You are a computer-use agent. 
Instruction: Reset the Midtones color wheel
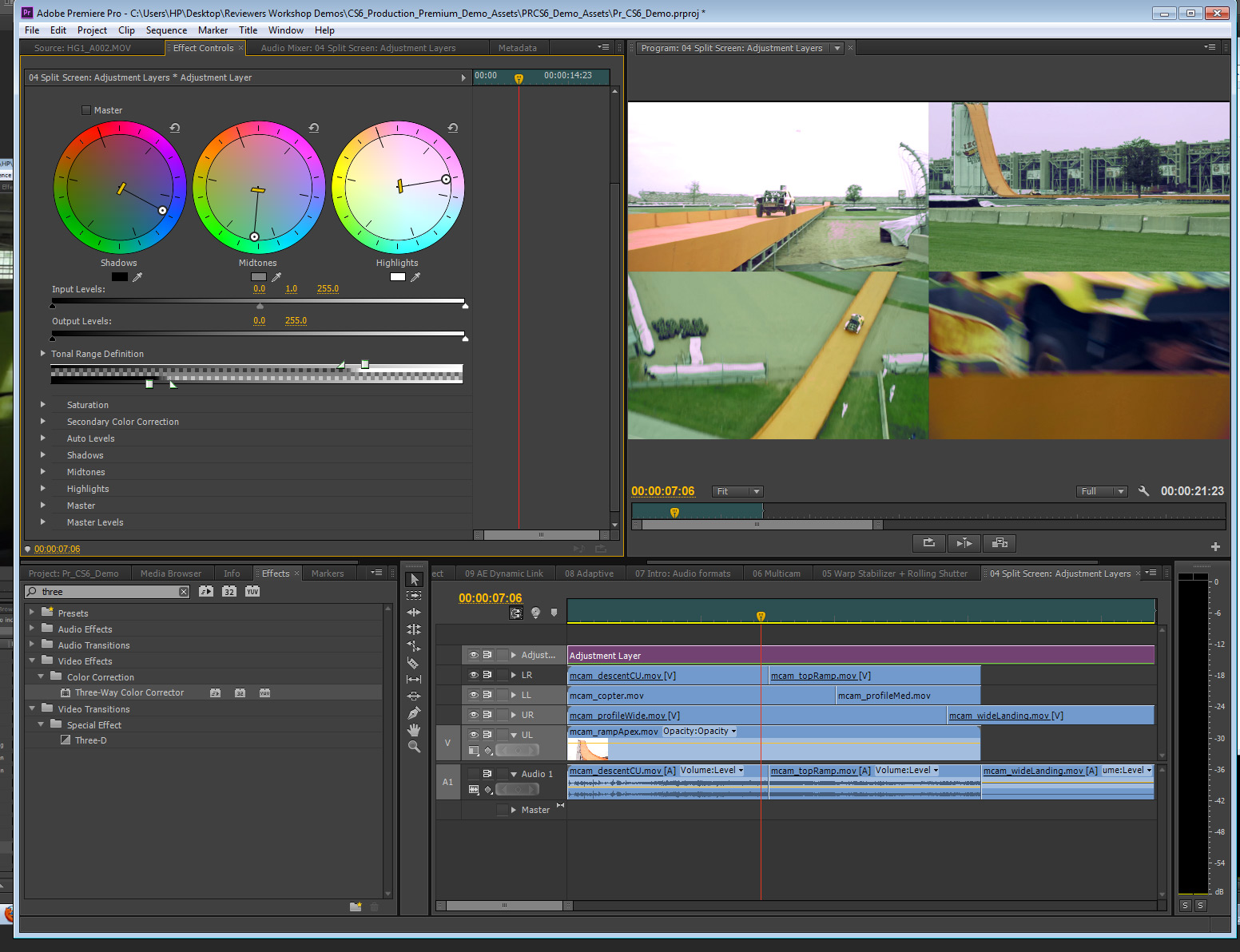click(x=314, y=128)
